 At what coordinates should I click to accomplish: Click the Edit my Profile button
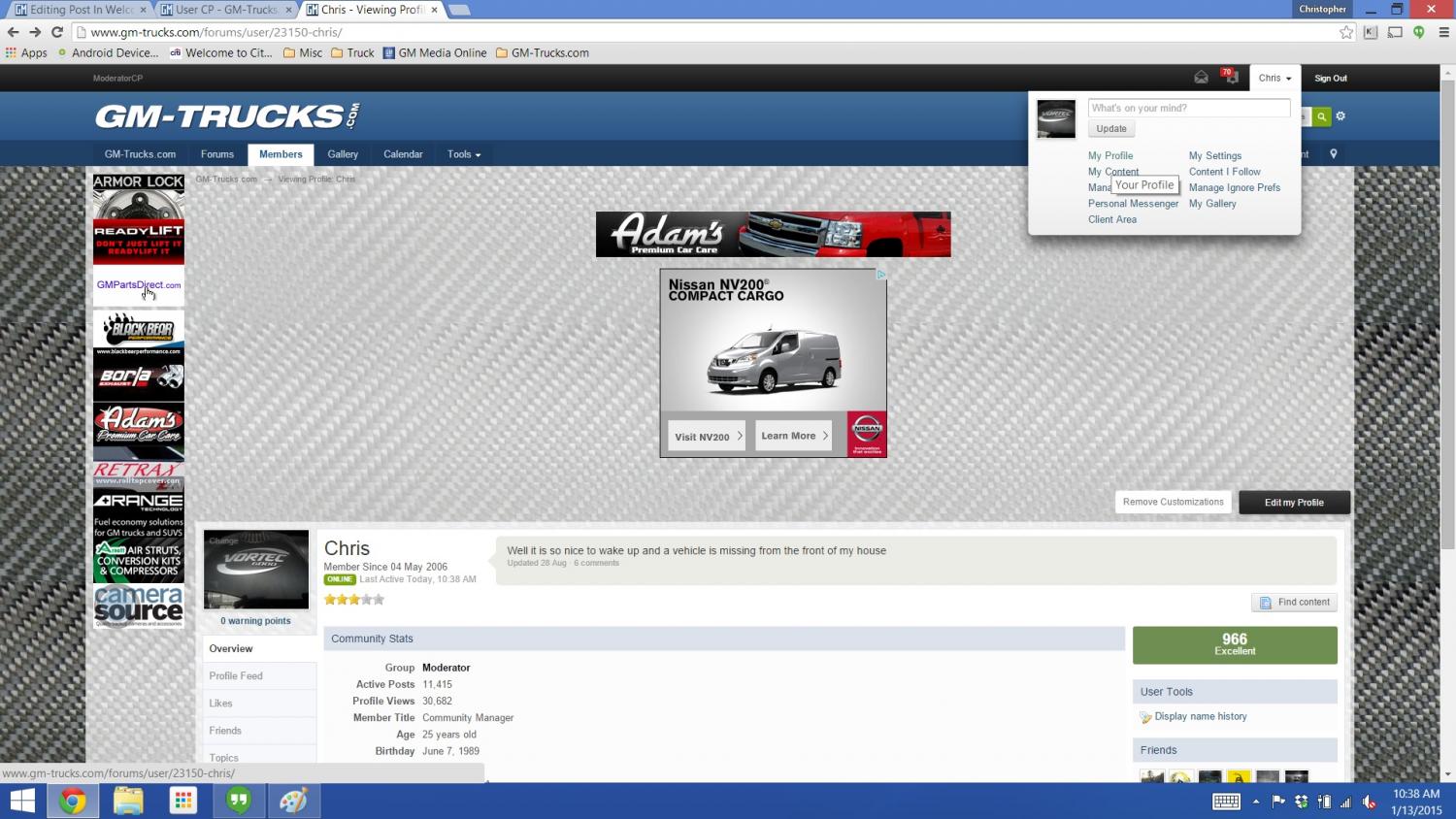(x=1293, y=503)
